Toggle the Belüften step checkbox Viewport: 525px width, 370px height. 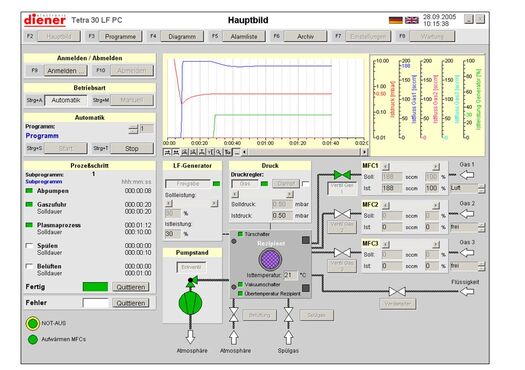point(29,267)
